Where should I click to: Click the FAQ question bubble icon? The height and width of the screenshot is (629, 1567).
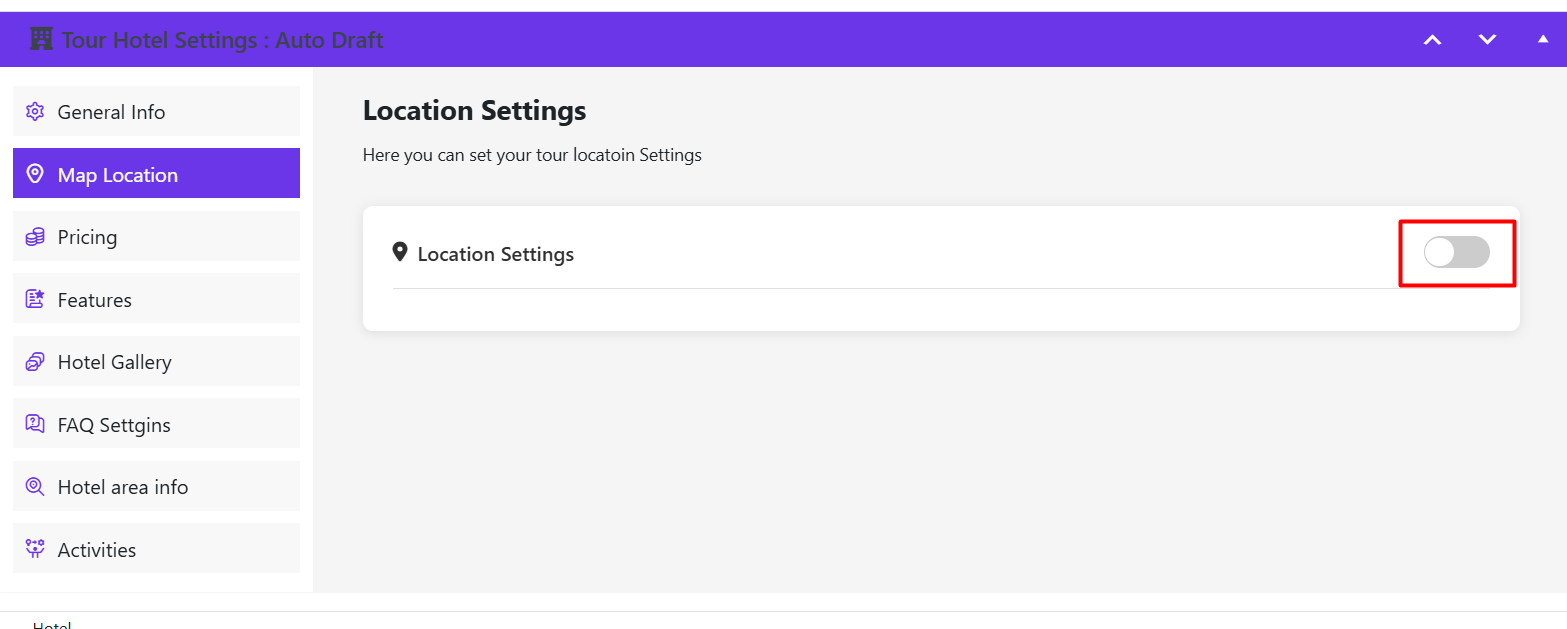tap(35, 424)
